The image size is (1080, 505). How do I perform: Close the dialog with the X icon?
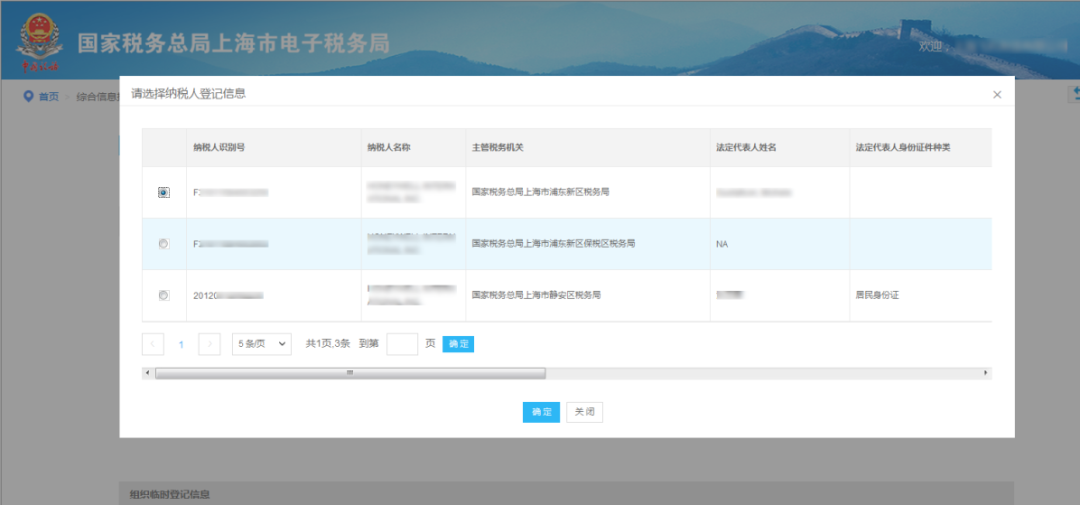[996, 94]
